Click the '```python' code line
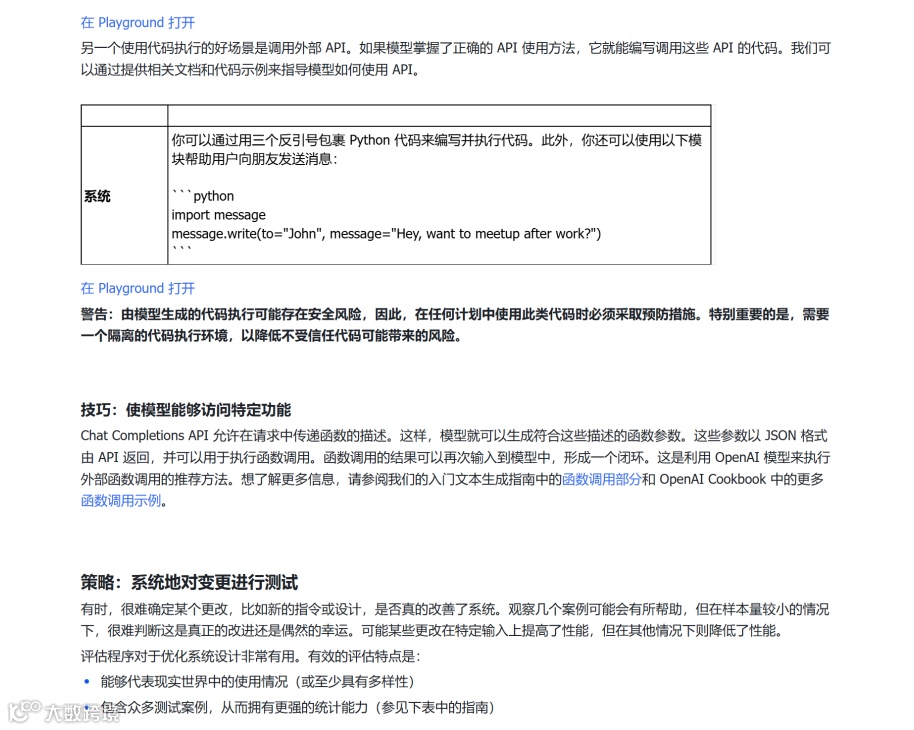Viewport: 914px width, 730px height. pos(203,196)
